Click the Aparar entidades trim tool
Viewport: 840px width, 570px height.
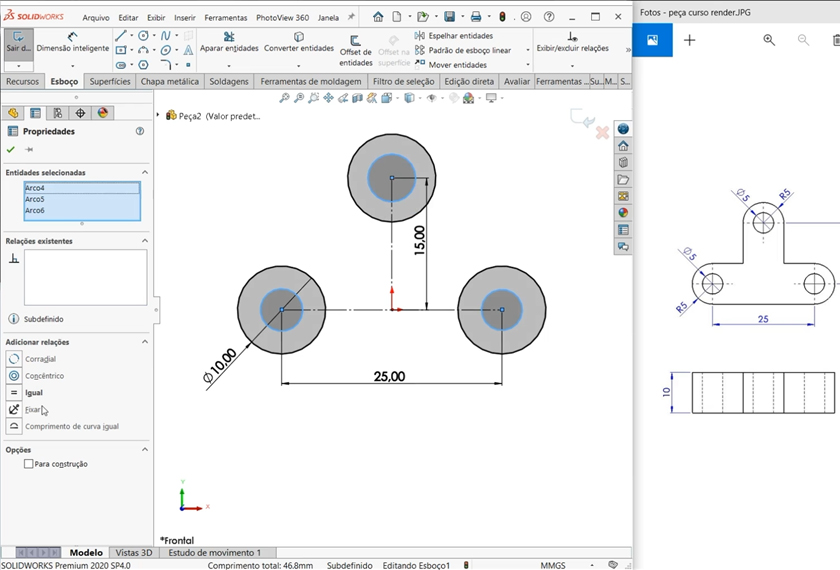[x=228, y=42]
